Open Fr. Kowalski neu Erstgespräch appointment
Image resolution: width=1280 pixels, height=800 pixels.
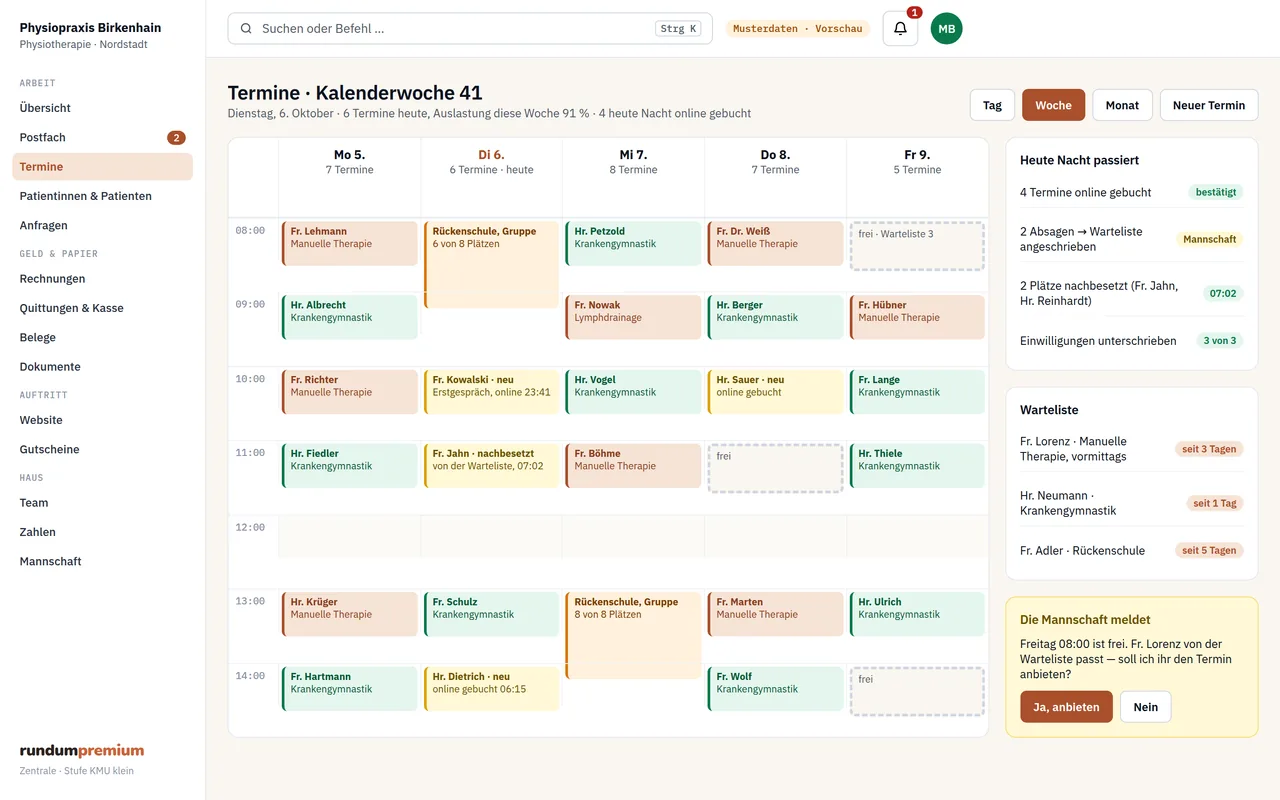(491, 392)
